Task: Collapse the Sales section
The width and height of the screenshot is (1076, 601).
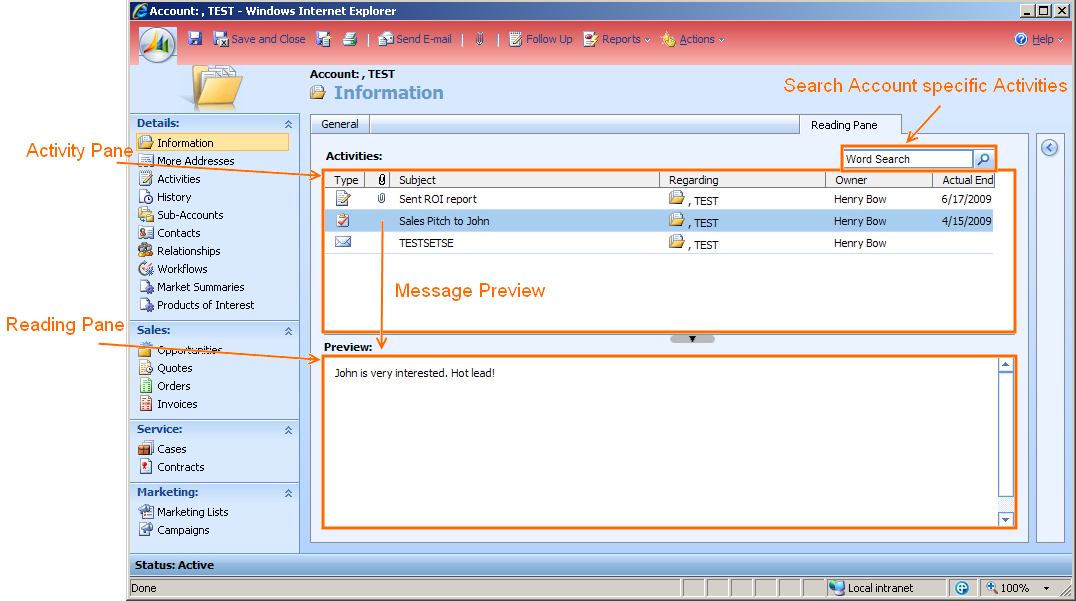Action: [x=288, y=331]
